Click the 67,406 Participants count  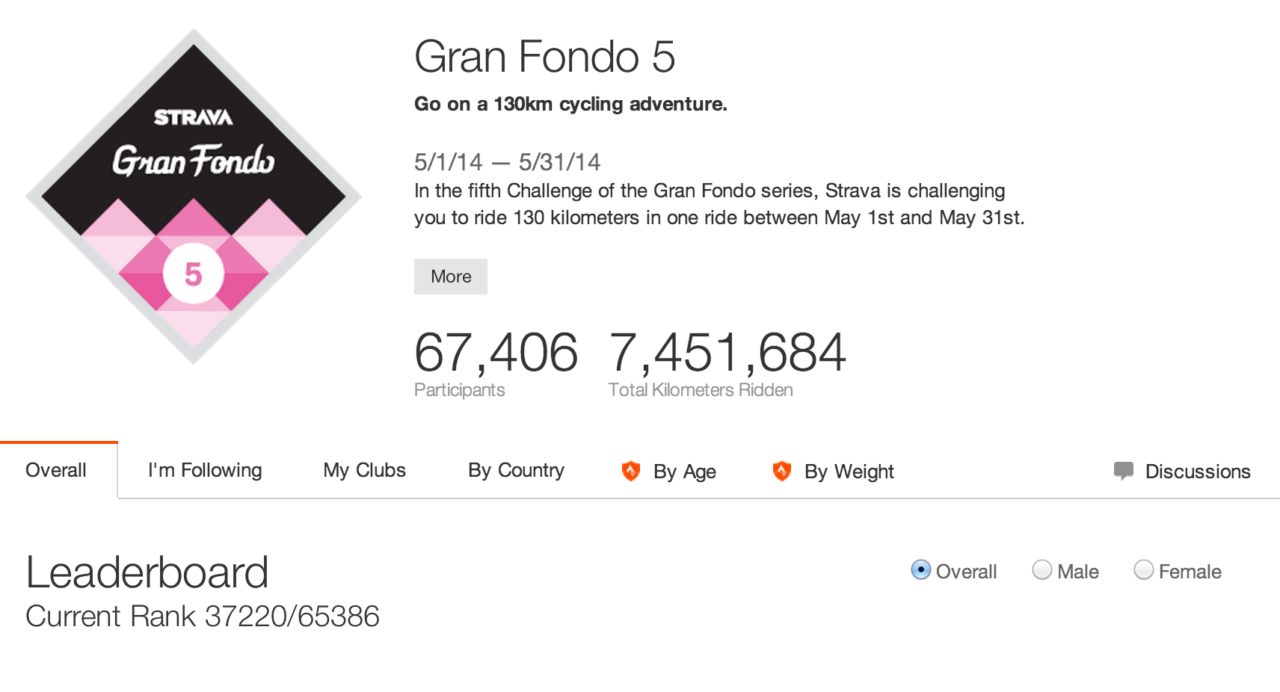coord(496,353)
